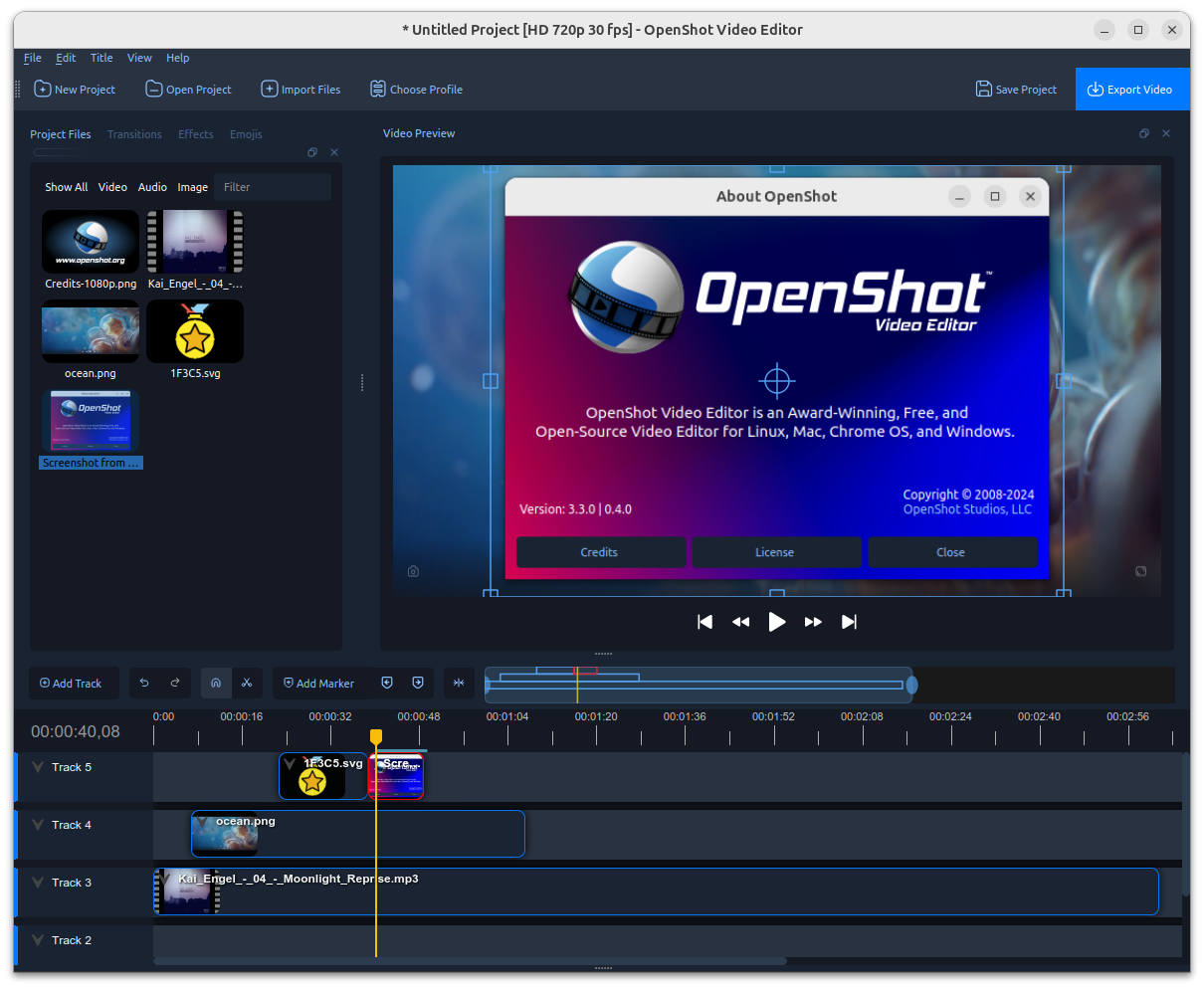The image size is (1204, 989).
Task: Open the Title menu
Action: (100, 57)
